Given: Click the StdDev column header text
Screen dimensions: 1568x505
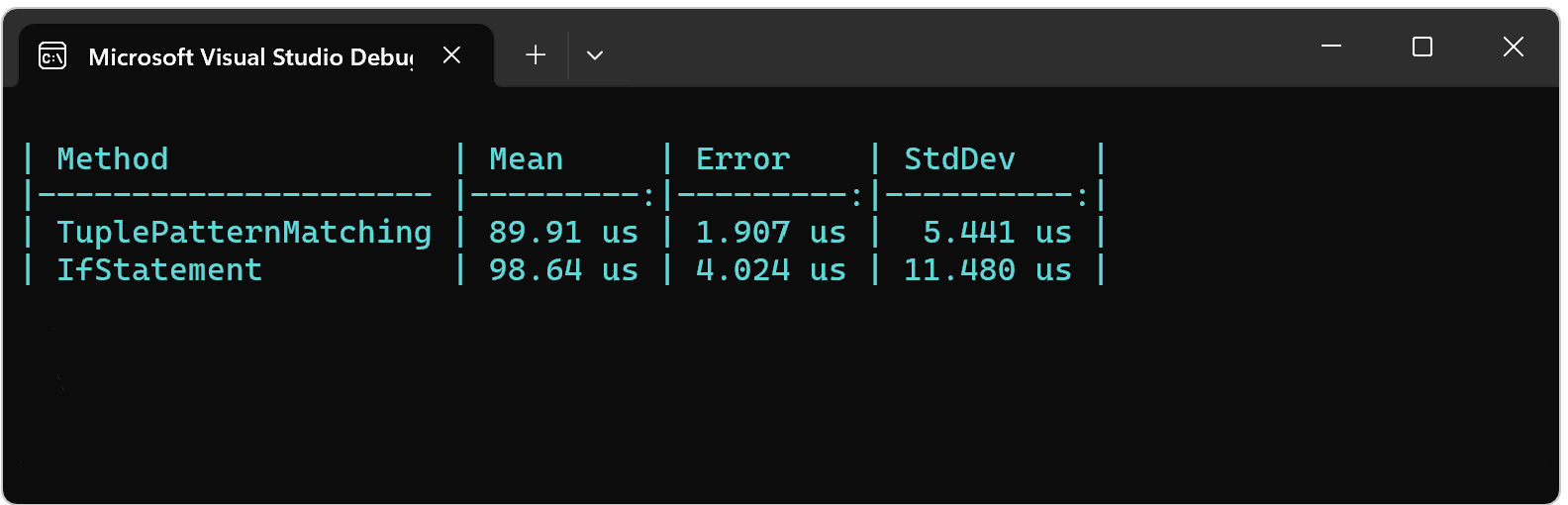Looking at the screenshot, I should 959,159.
